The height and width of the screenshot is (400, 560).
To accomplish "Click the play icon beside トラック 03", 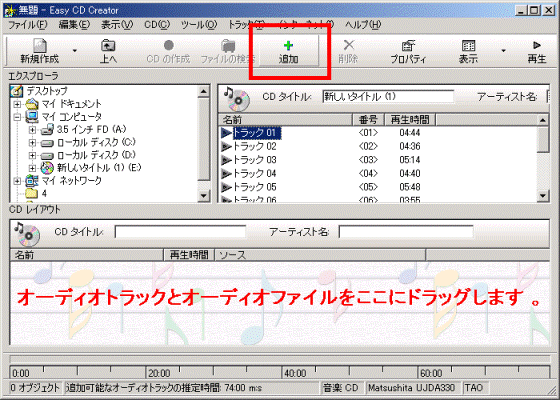I will [x=226, y=160].
